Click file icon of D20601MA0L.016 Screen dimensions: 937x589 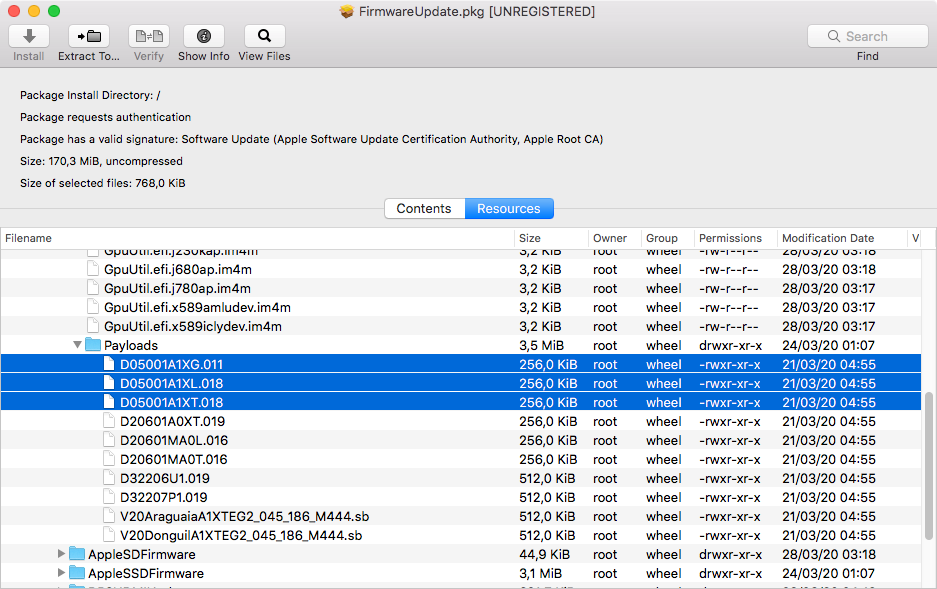[x=109, y=440]
